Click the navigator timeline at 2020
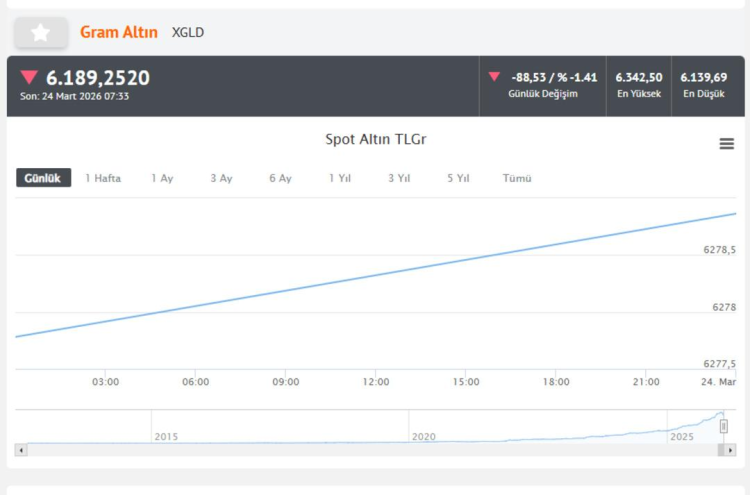750x495 pixels. pyautogui.click(x=424, y=437)
